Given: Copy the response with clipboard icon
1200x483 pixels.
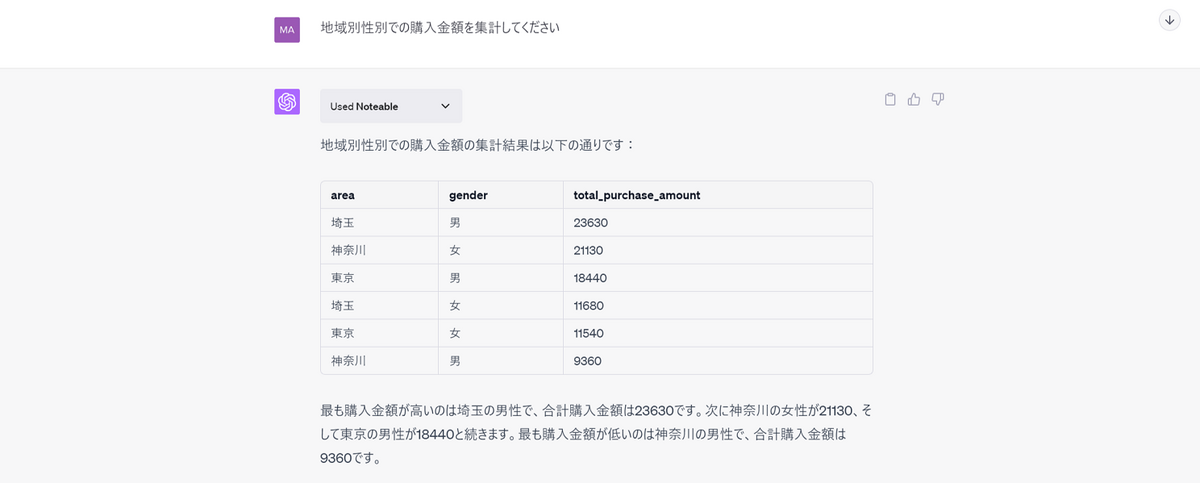Looking at the screenshot, I should coord(890,99).
